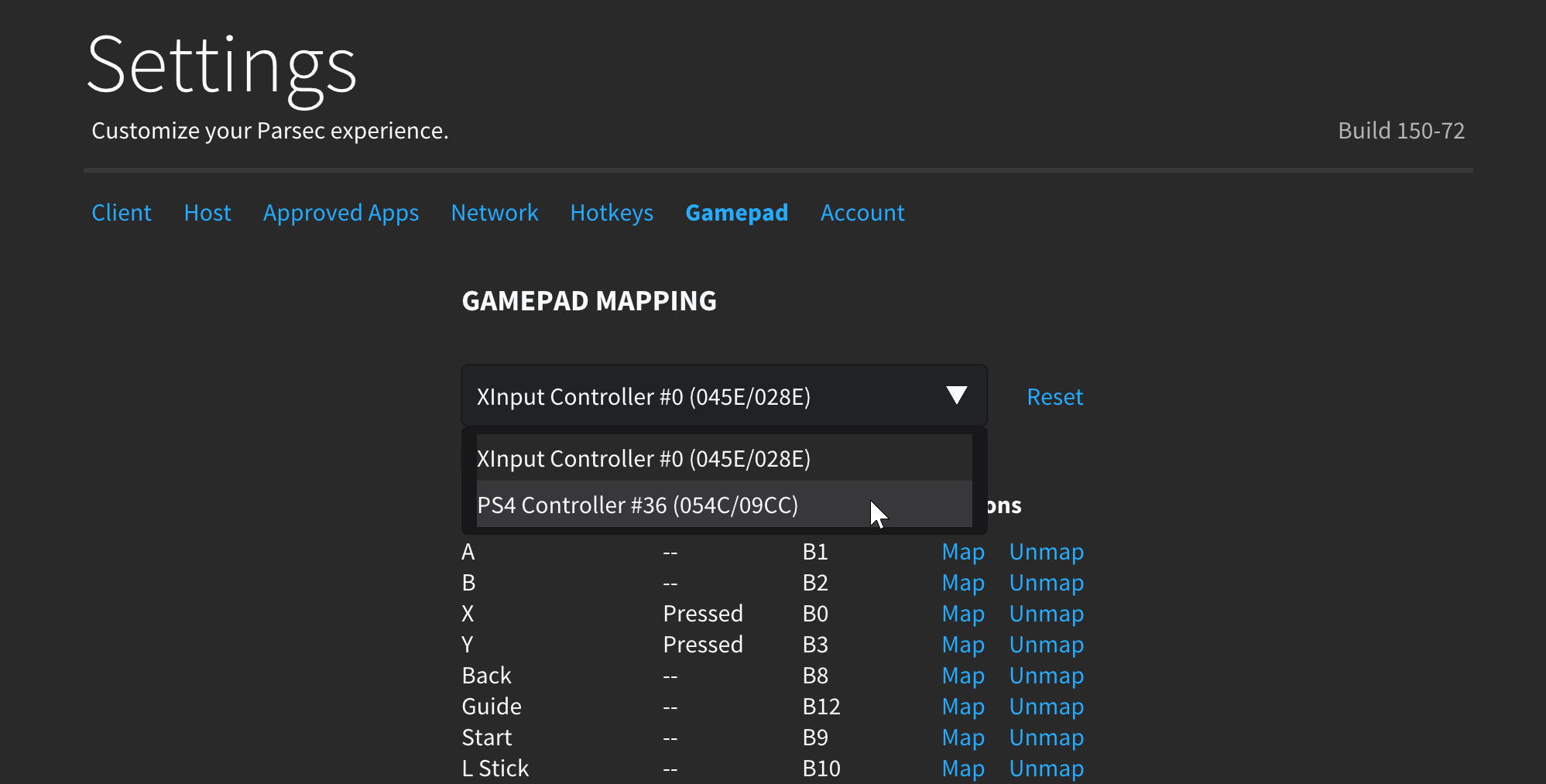This screenshot has height=784, width=1546.
Task: Open the Client settings tab
Action: click(x=122, y=213)
